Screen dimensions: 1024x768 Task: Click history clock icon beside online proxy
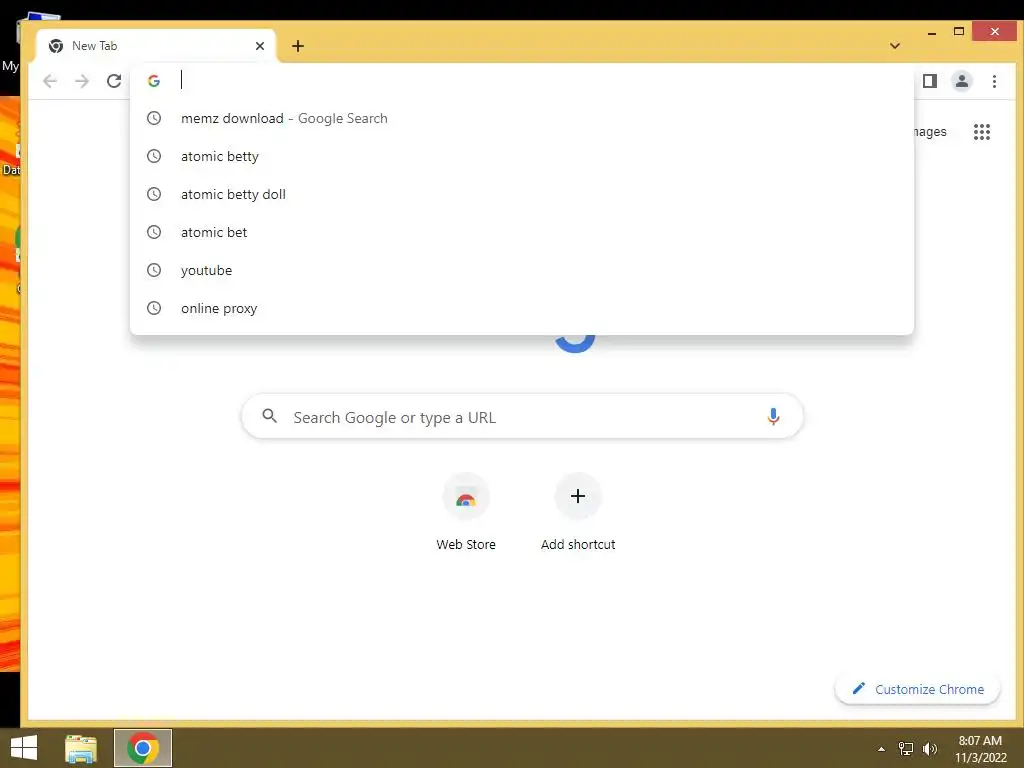click(154, 308)
